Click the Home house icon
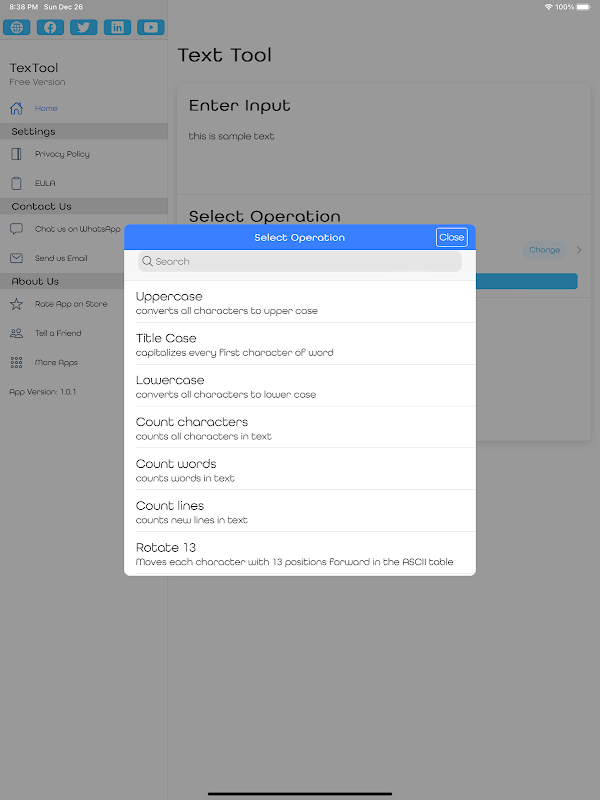This screenshot has width=600, height=800. click(x=16, y=108)
